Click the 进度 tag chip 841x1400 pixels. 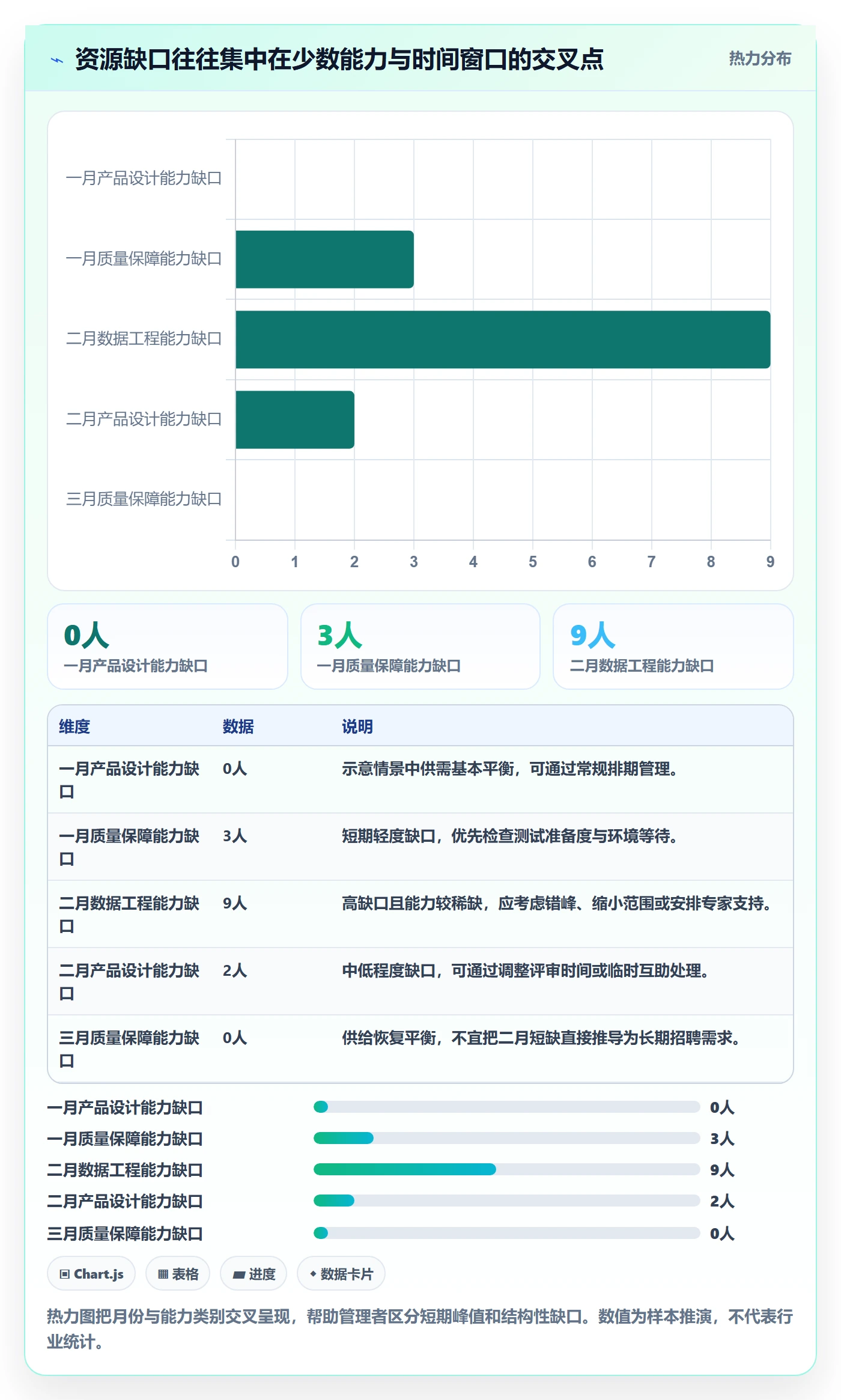coord(254,1273)
